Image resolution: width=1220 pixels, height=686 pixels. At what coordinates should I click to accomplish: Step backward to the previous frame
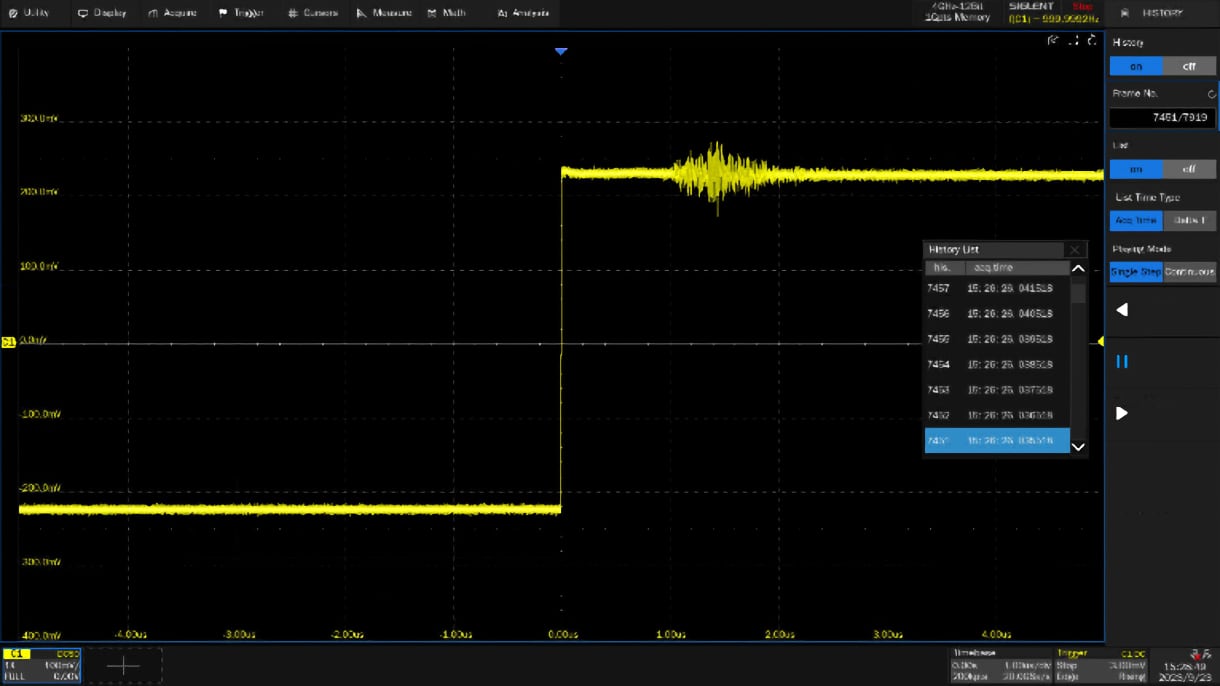coord(1122,310)
